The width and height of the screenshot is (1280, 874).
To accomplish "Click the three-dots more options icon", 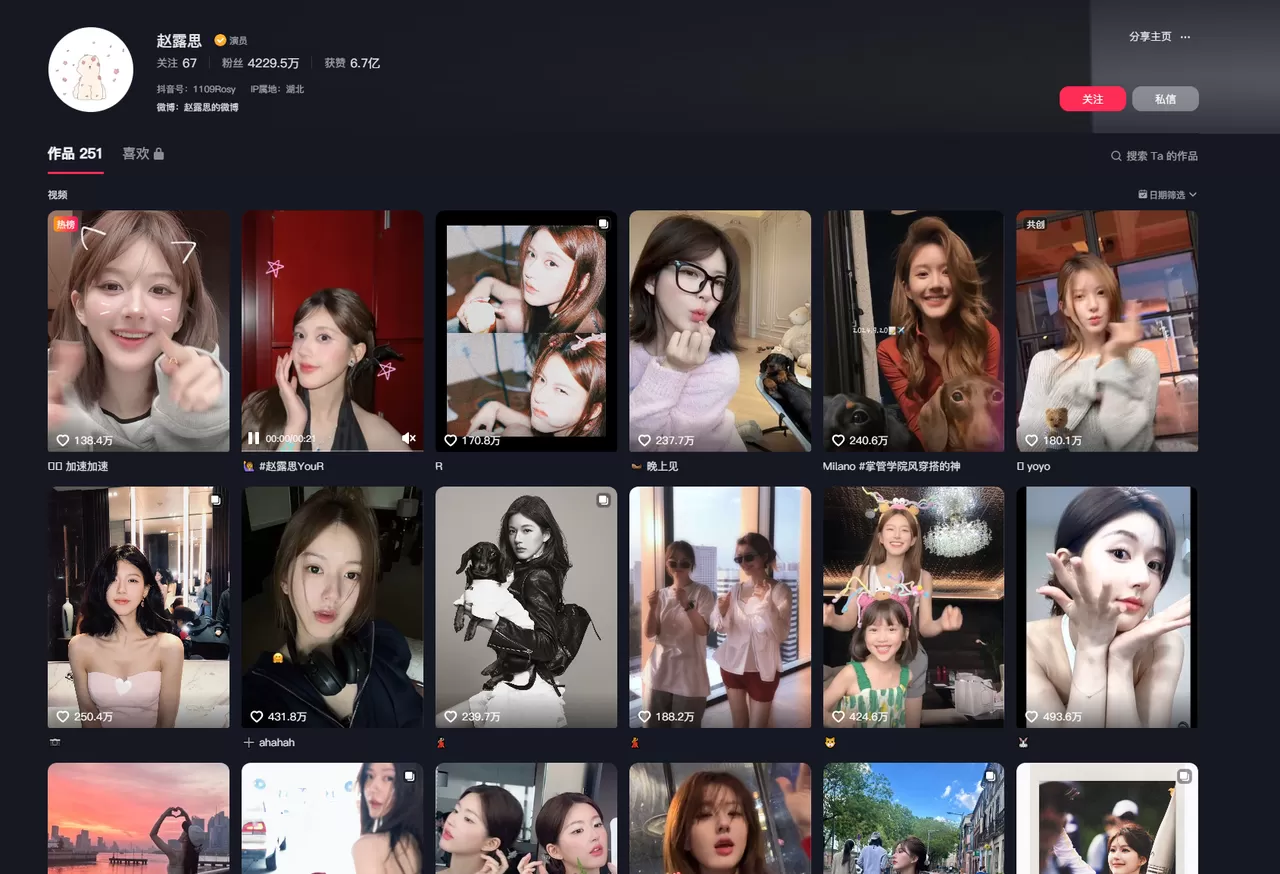I will click(x=1185, y=37).
